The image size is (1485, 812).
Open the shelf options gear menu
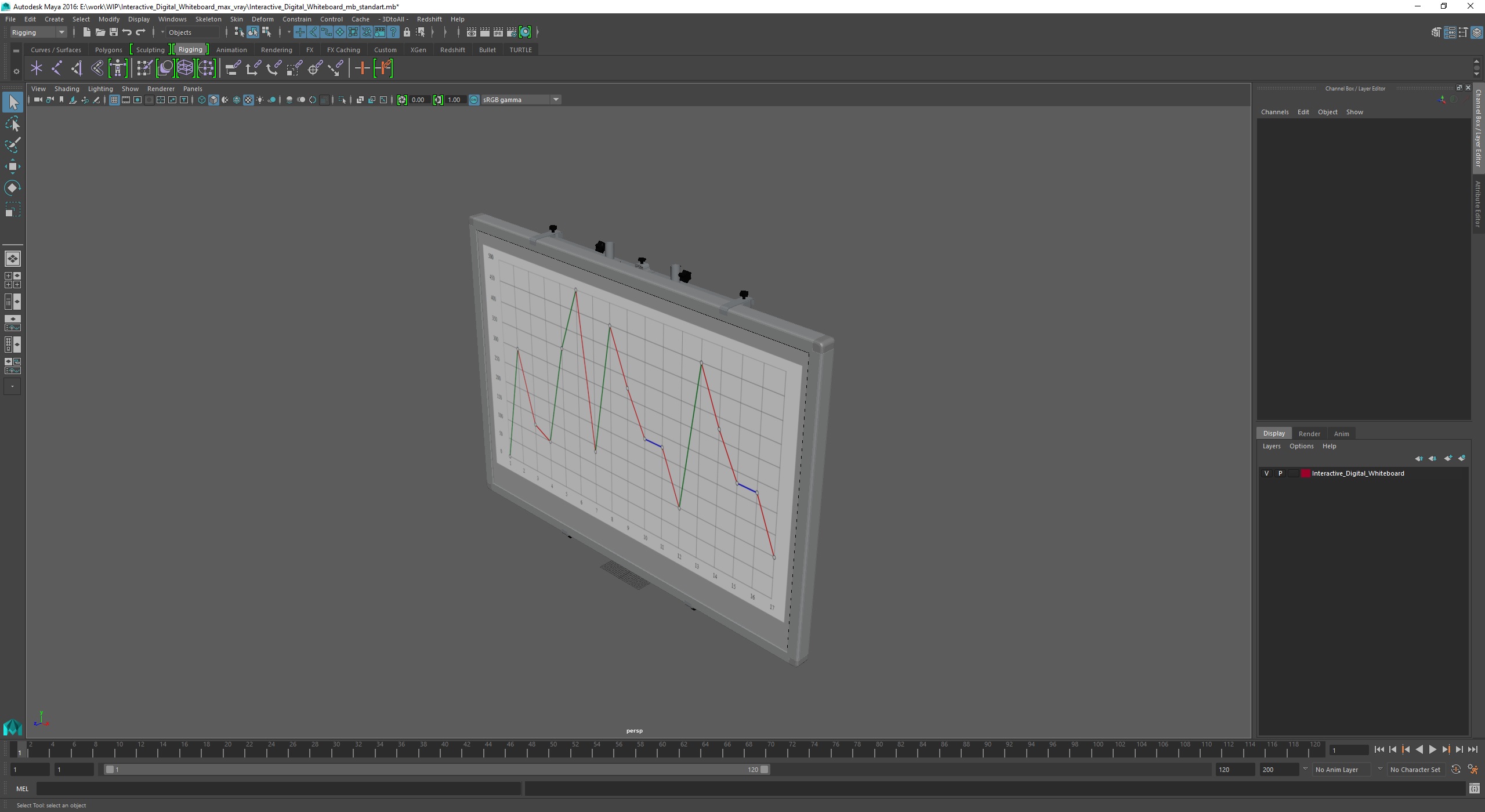pyautogui.click(x=16, y=71)
